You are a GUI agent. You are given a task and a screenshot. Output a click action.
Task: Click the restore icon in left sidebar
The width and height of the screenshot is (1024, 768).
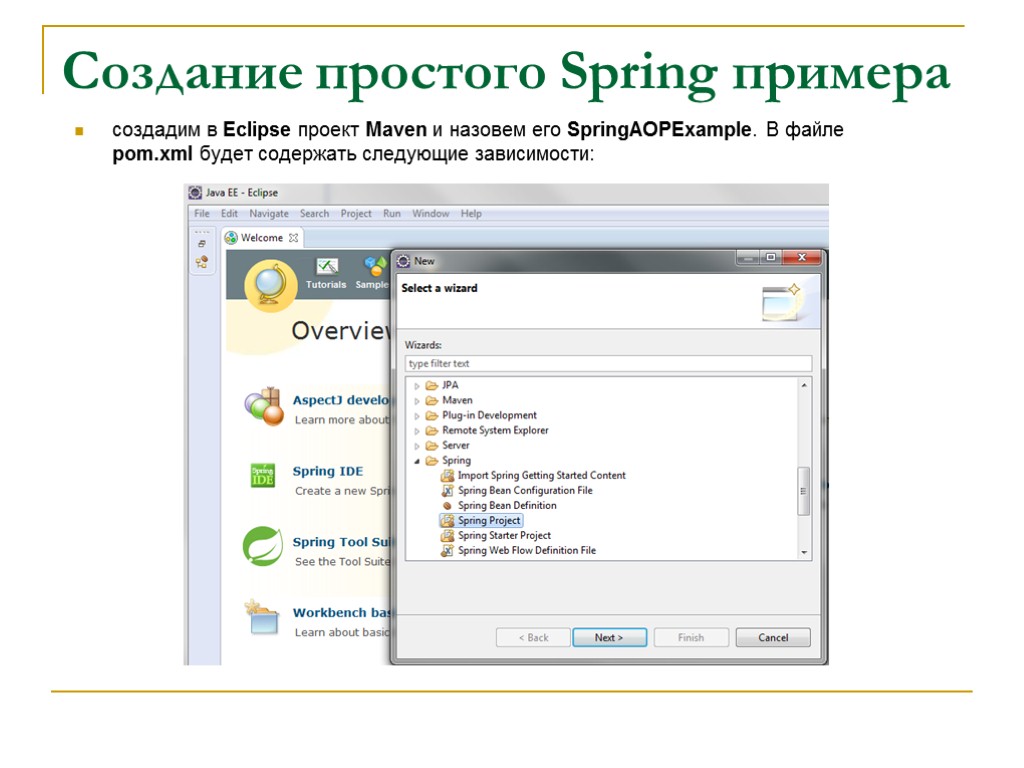(x=202, y=244)
